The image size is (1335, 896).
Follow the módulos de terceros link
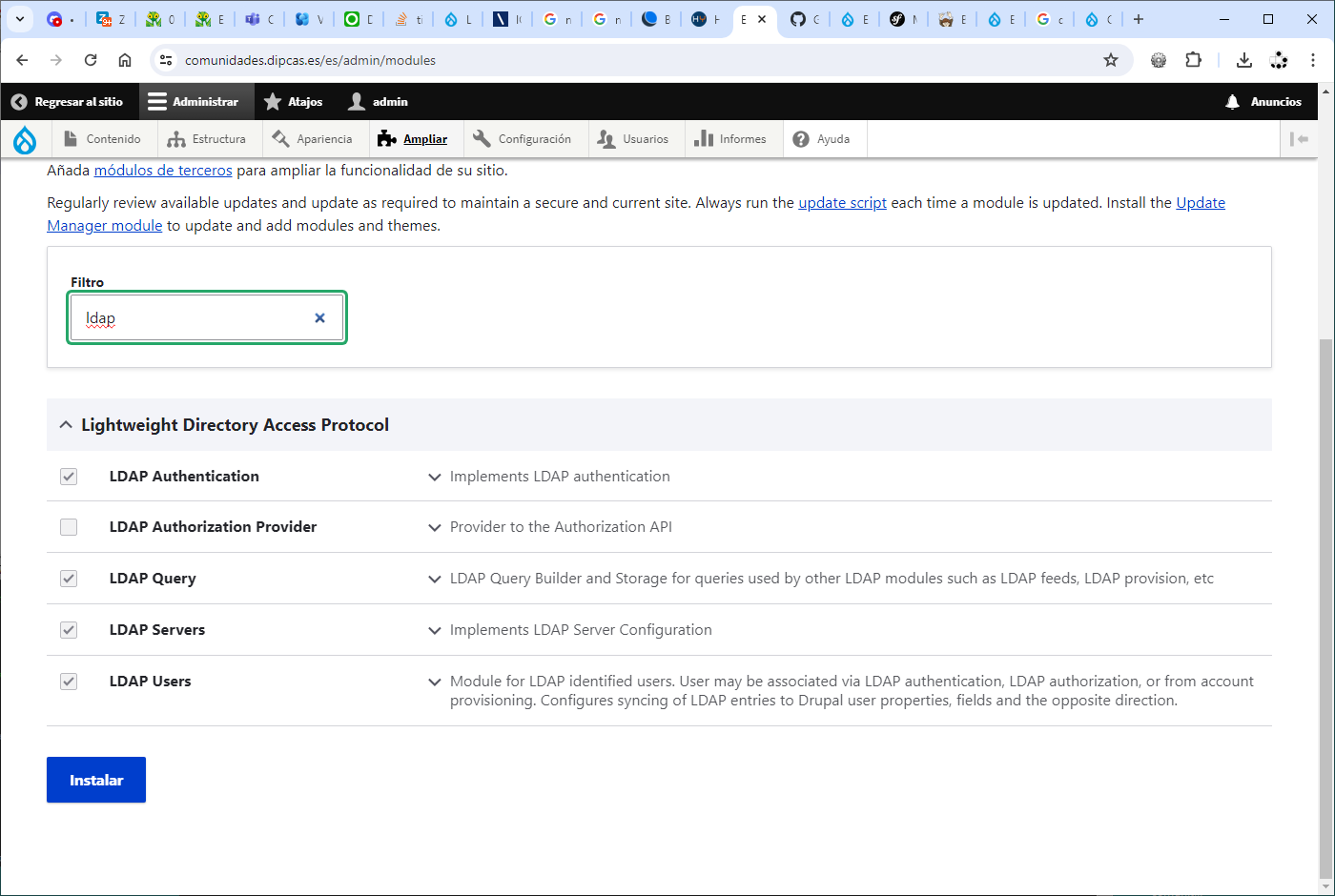[x=163, y=171]
